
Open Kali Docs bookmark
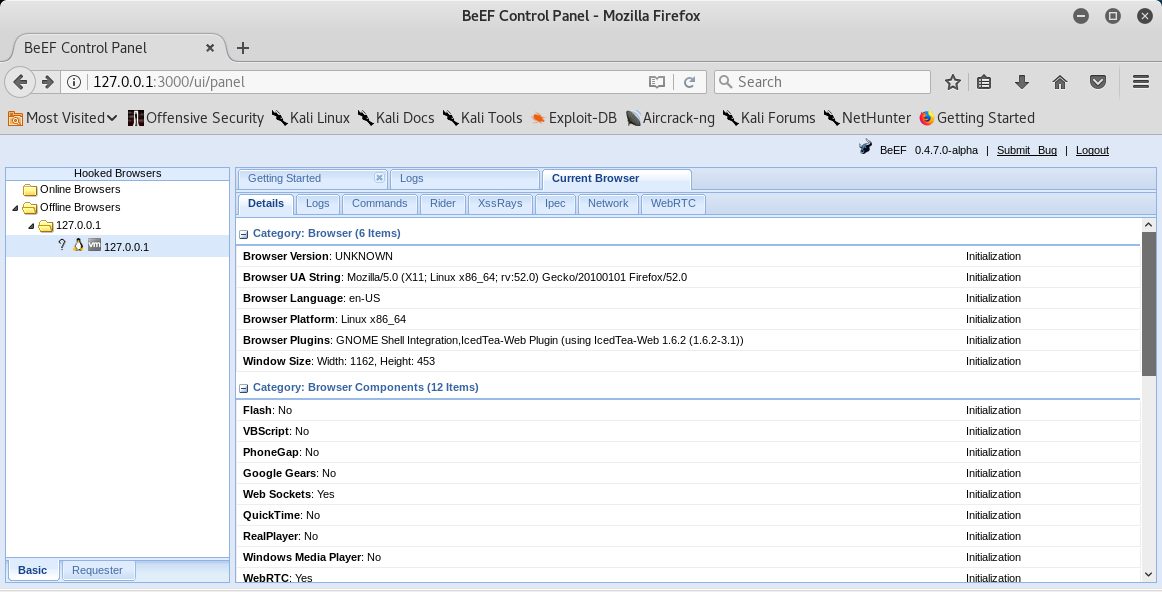tap(396, 118)
